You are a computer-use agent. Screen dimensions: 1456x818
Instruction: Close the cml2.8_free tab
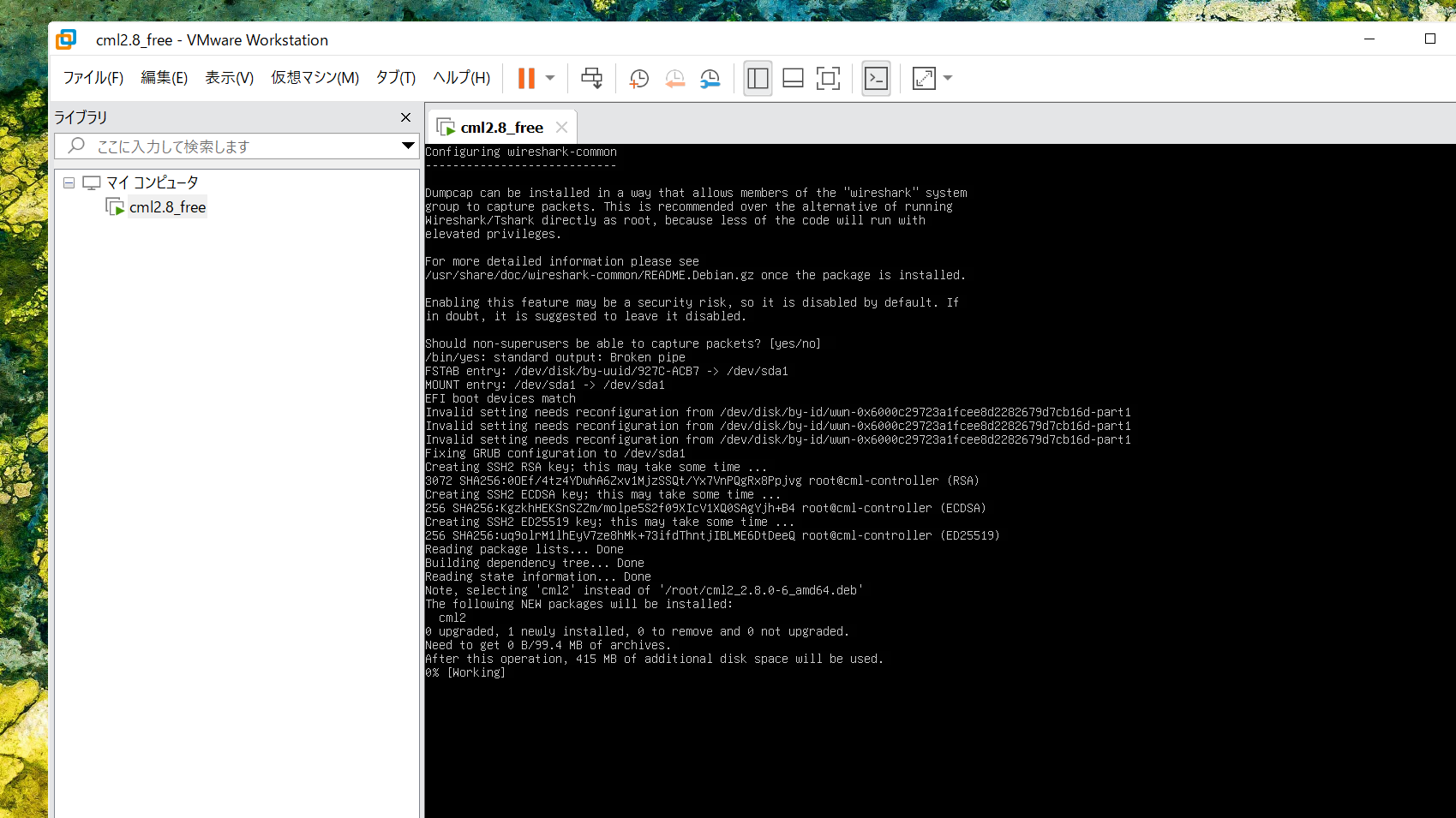(561, 127)
